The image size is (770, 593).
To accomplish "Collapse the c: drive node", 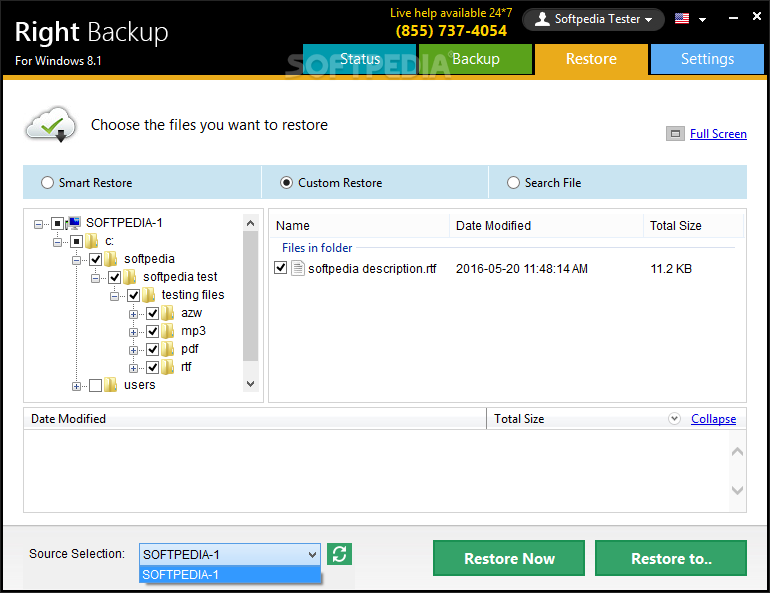I will (57, 243).
